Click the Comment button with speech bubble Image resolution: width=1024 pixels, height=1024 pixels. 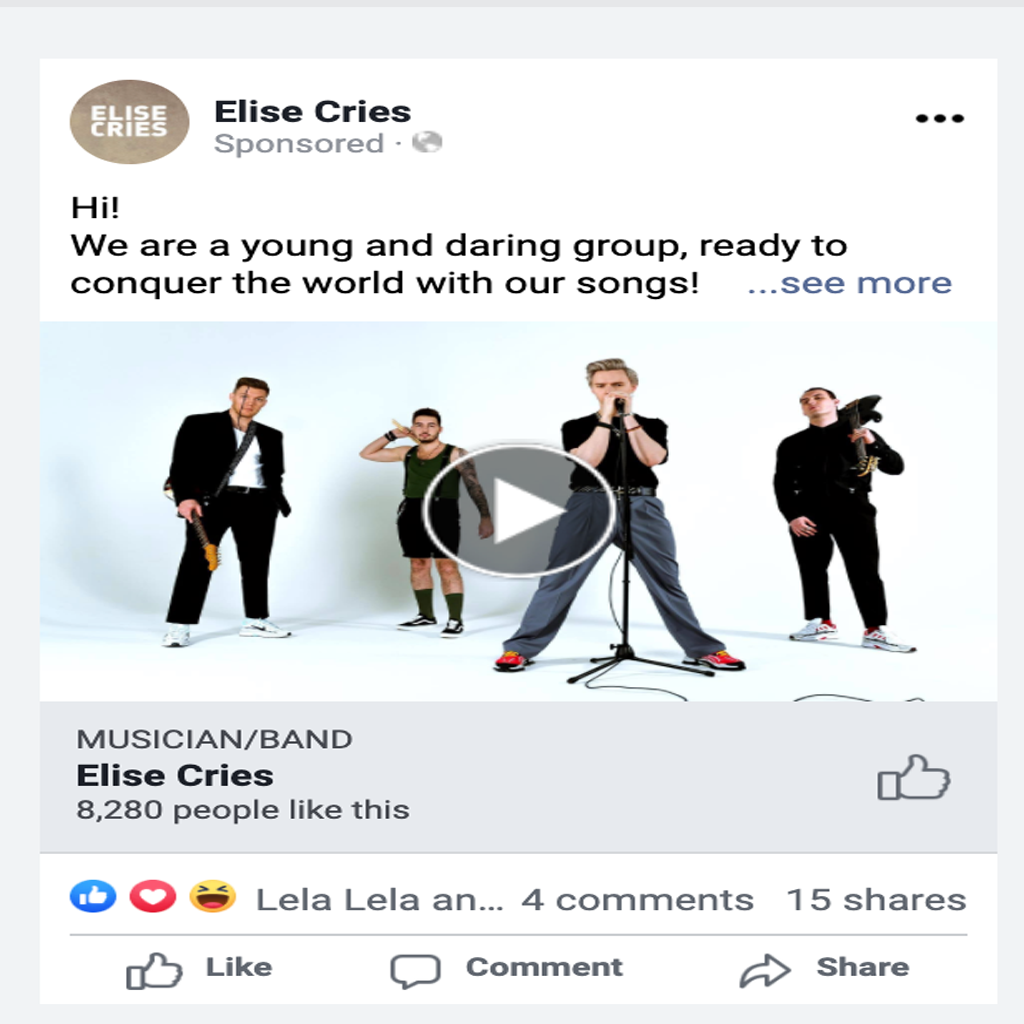[506, 969]
